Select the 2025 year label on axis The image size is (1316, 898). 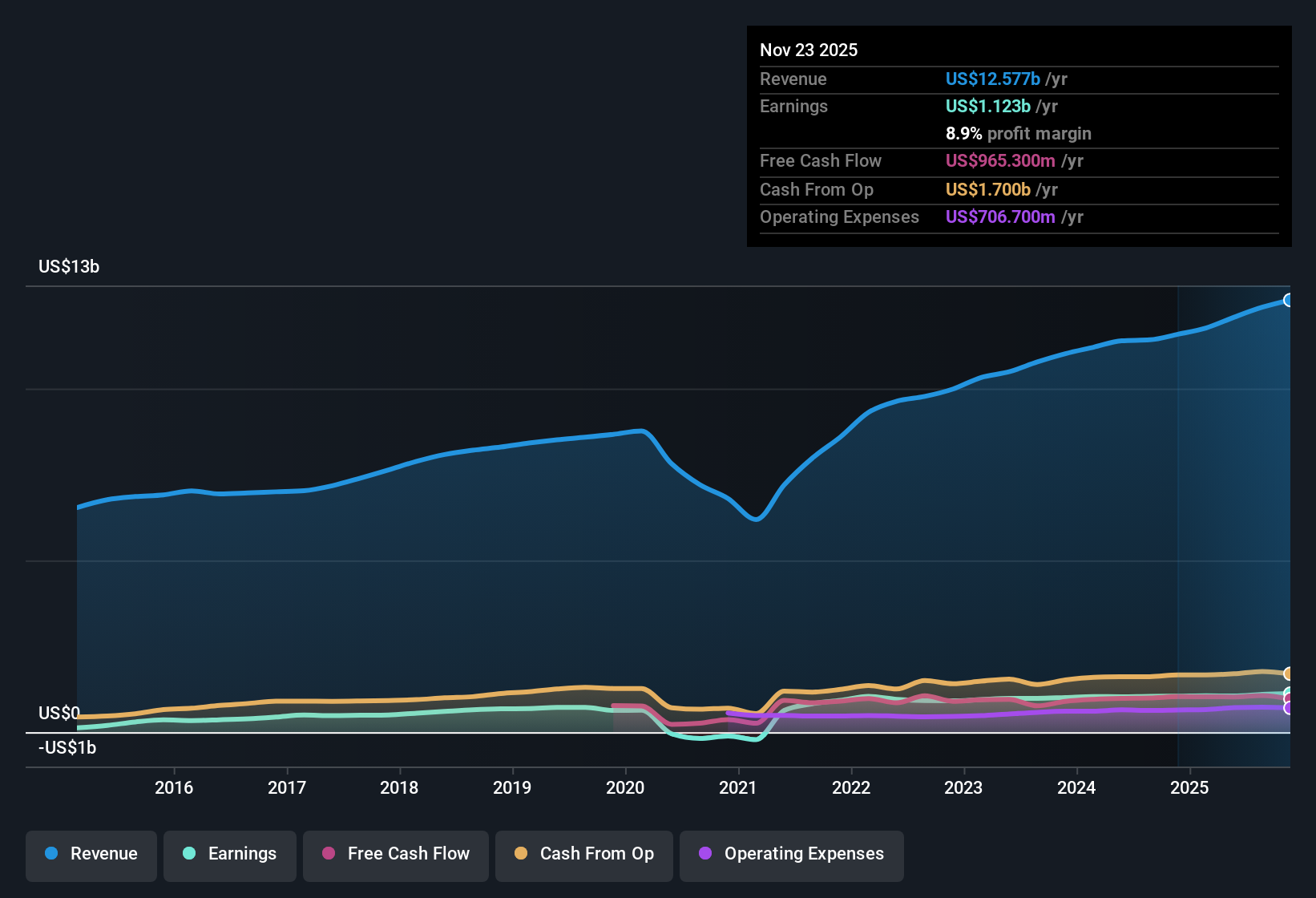(x=1191, y=788)
